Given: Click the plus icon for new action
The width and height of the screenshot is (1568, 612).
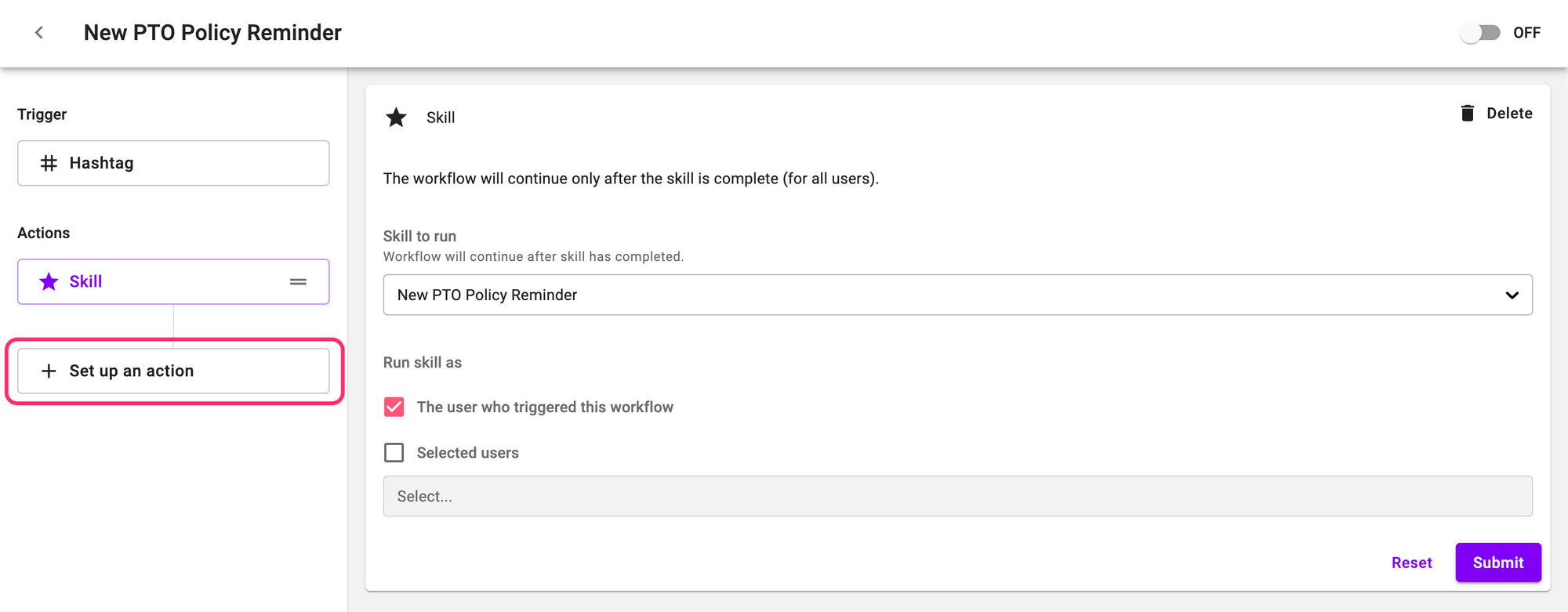Looking at the screenshot, I should (x=49, y=371).
